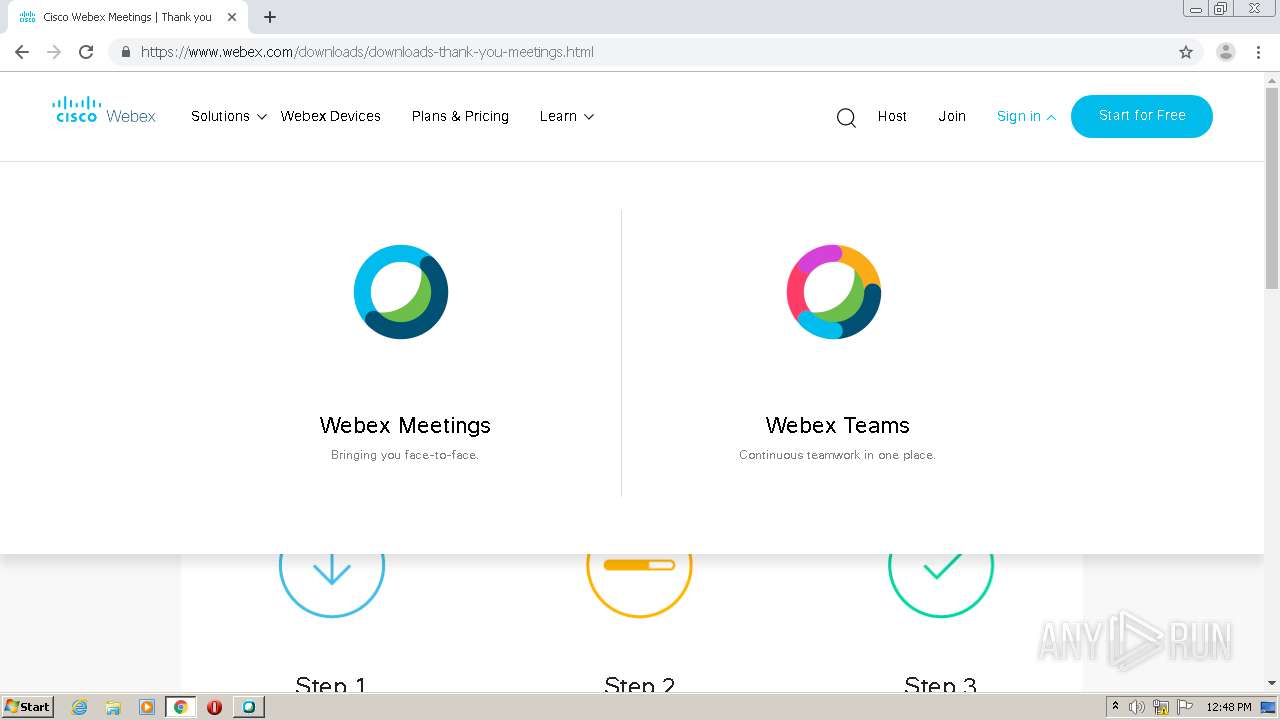Launch Windows Media Player from taskbar
Viewport: 1280px width, 720px height.
[147, 707]
